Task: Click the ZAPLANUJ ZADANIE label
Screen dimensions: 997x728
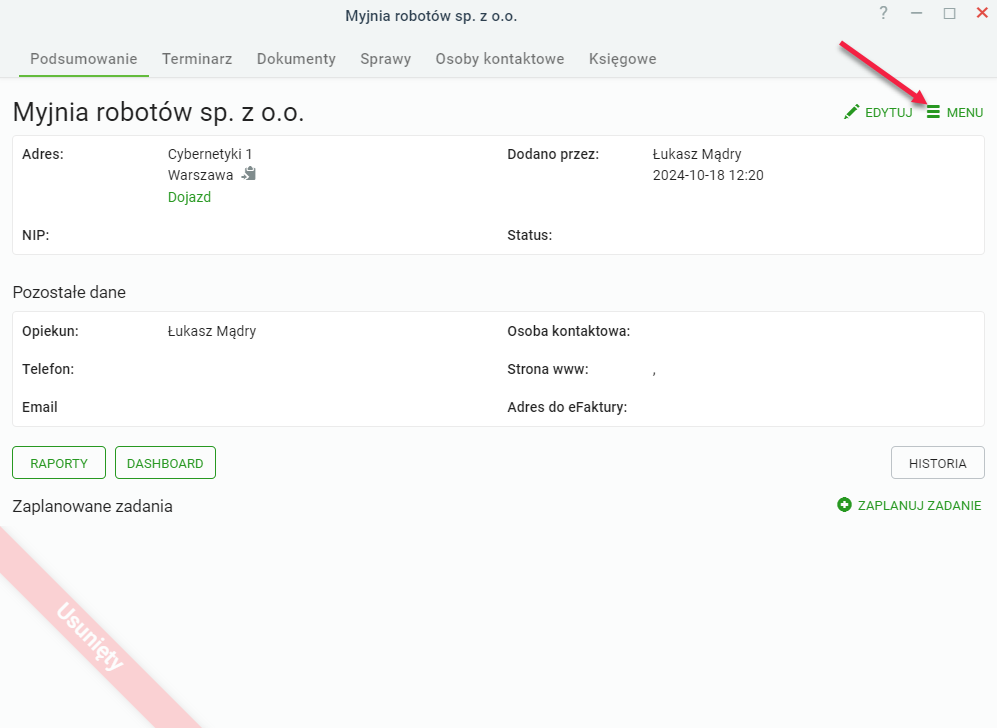Action: [x=919, y=505]
